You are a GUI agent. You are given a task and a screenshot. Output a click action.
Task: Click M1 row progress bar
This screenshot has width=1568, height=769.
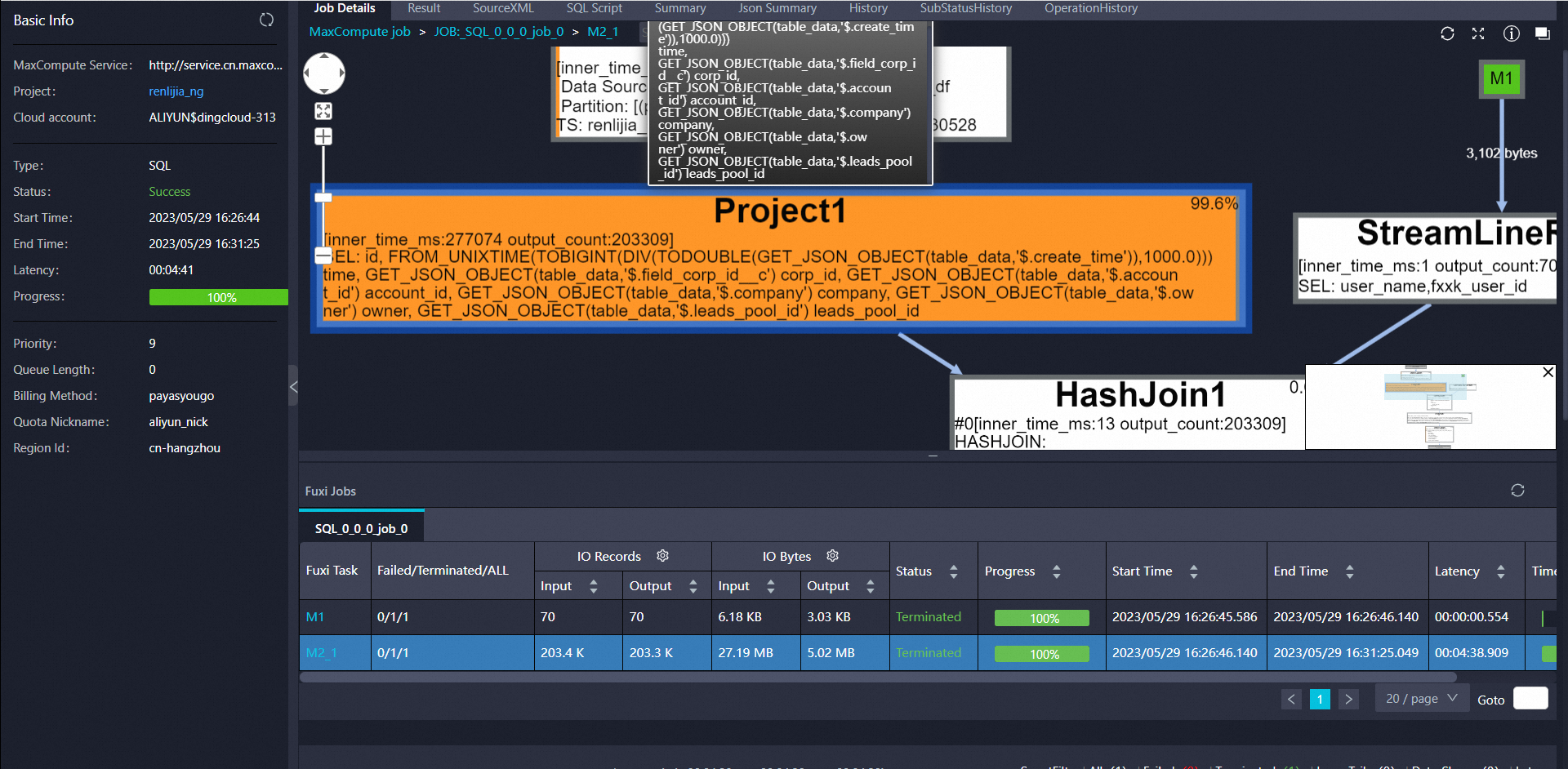(x=1042, y=618)
